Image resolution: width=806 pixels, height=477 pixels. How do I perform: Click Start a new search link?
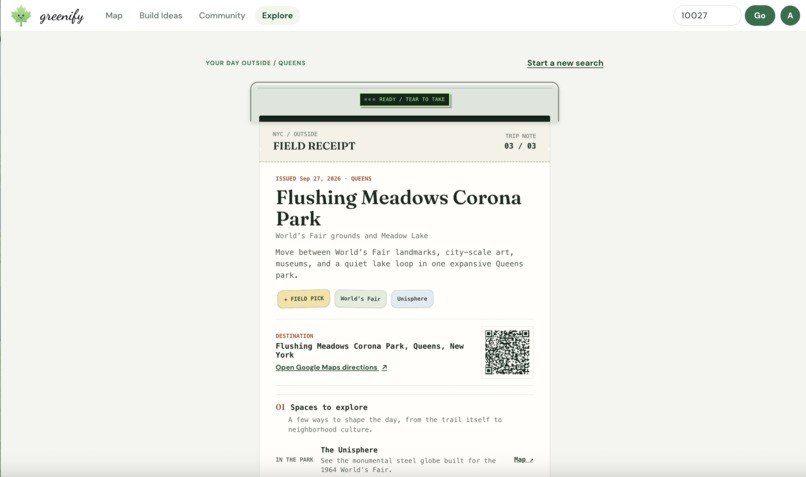click(565, 63)
